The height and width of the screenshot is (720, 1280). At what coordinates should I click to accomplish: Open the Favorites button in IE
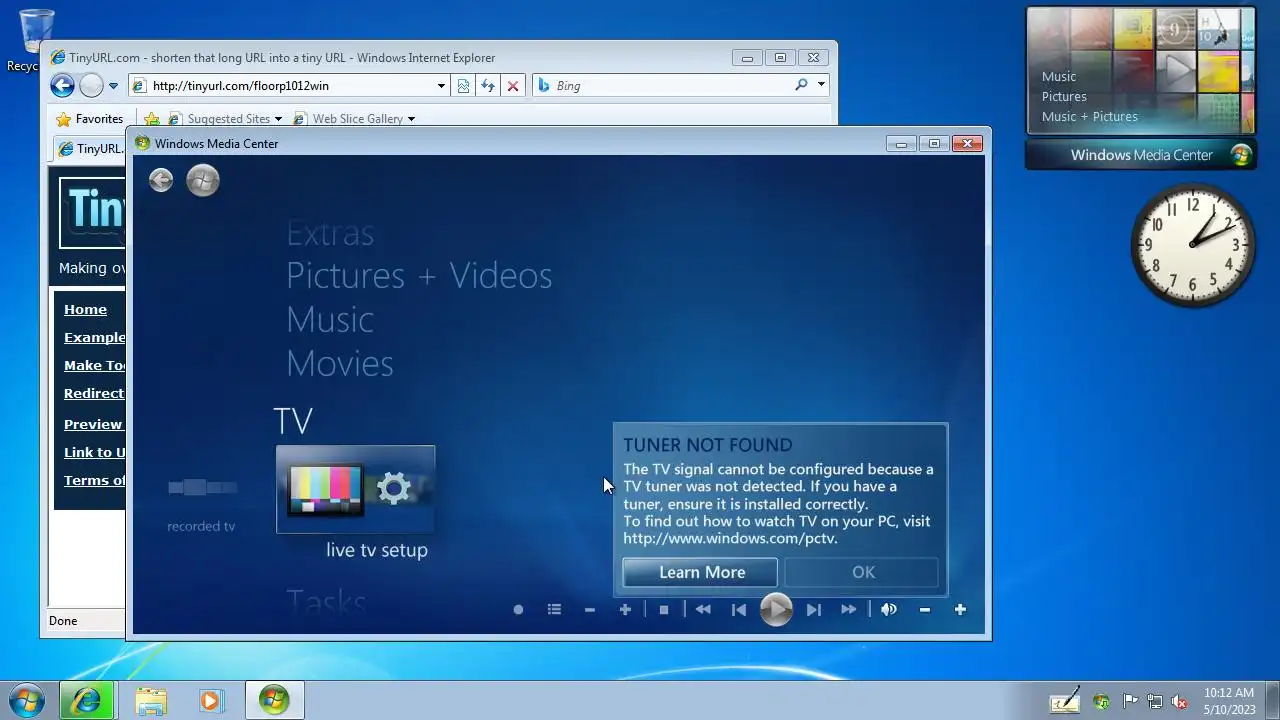coord(90,119)
